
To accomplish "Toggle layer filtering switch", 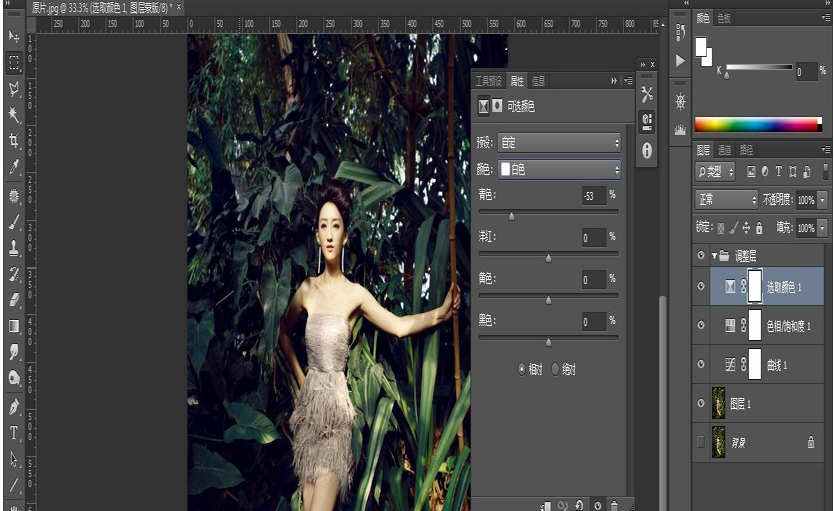I will (825, 171).
